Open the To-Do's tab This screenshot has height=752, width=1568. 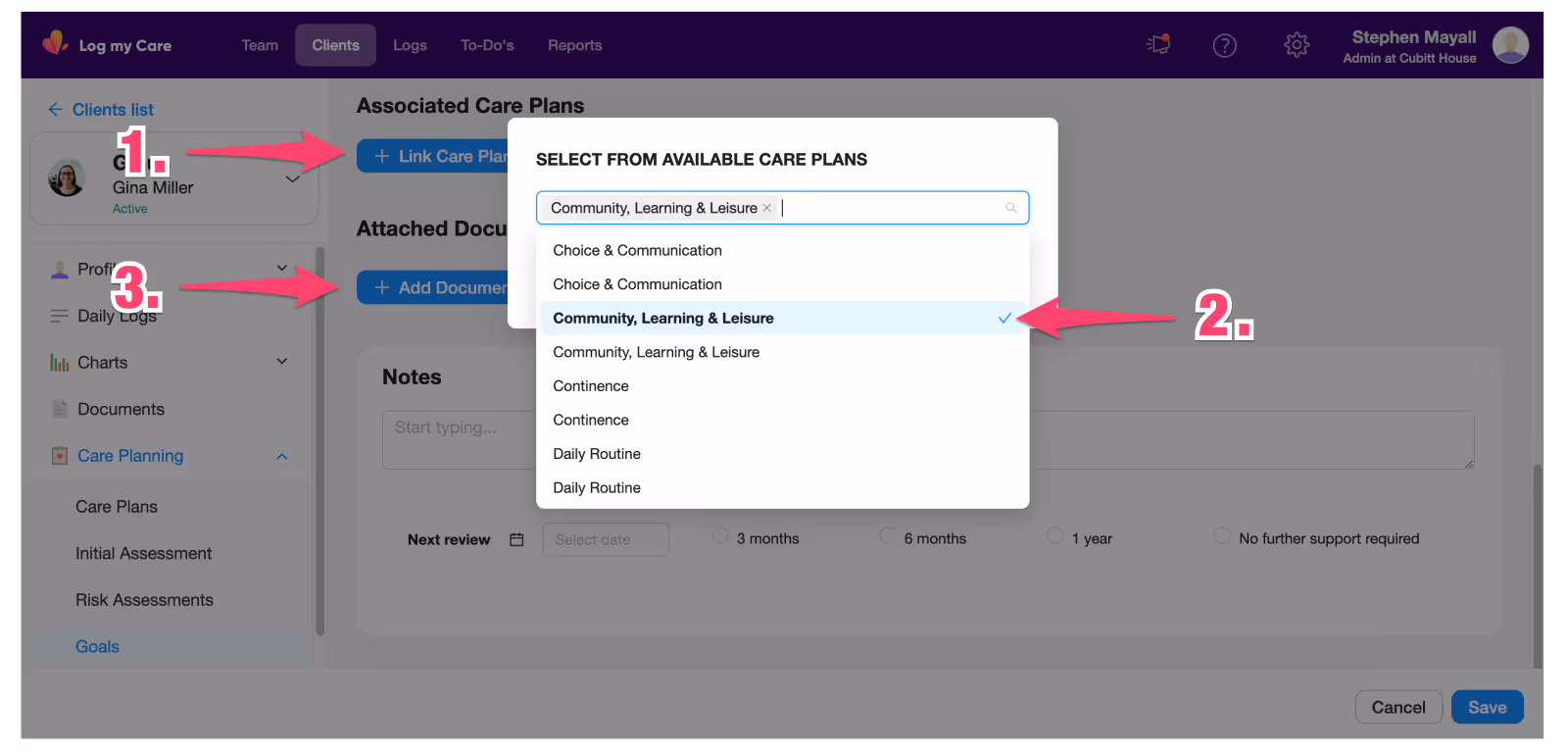coord(487,45)
